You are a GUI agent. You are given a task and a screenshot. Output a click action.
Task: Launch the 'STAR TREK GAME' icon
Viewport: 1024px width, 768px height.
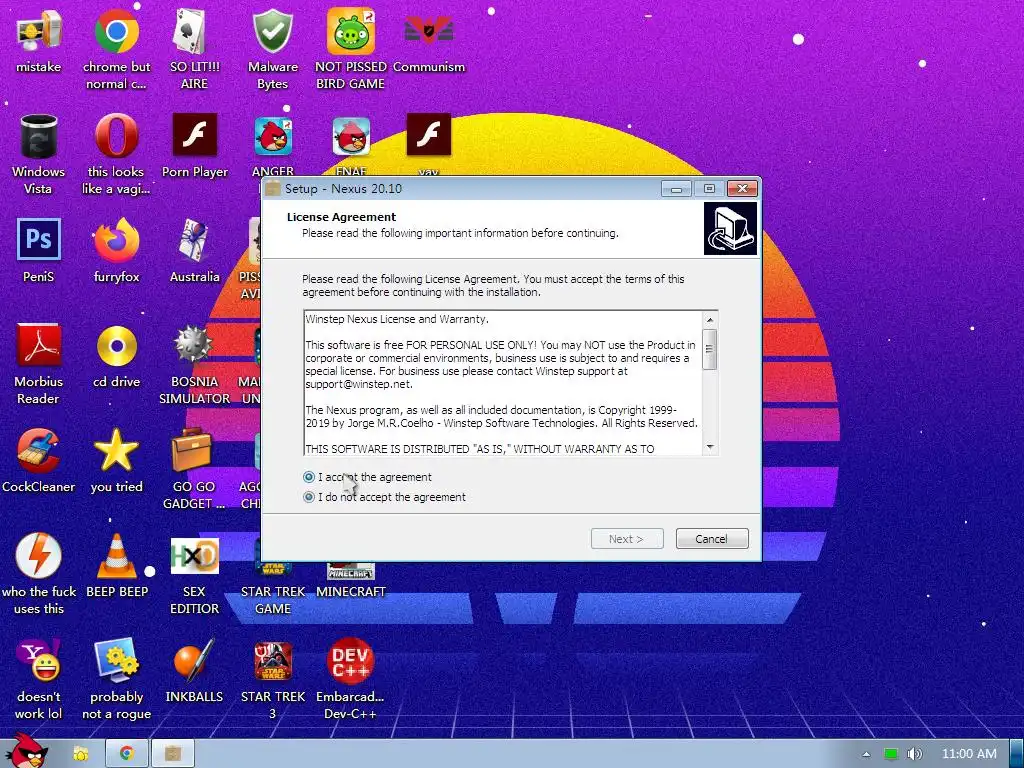pos(273,588)
